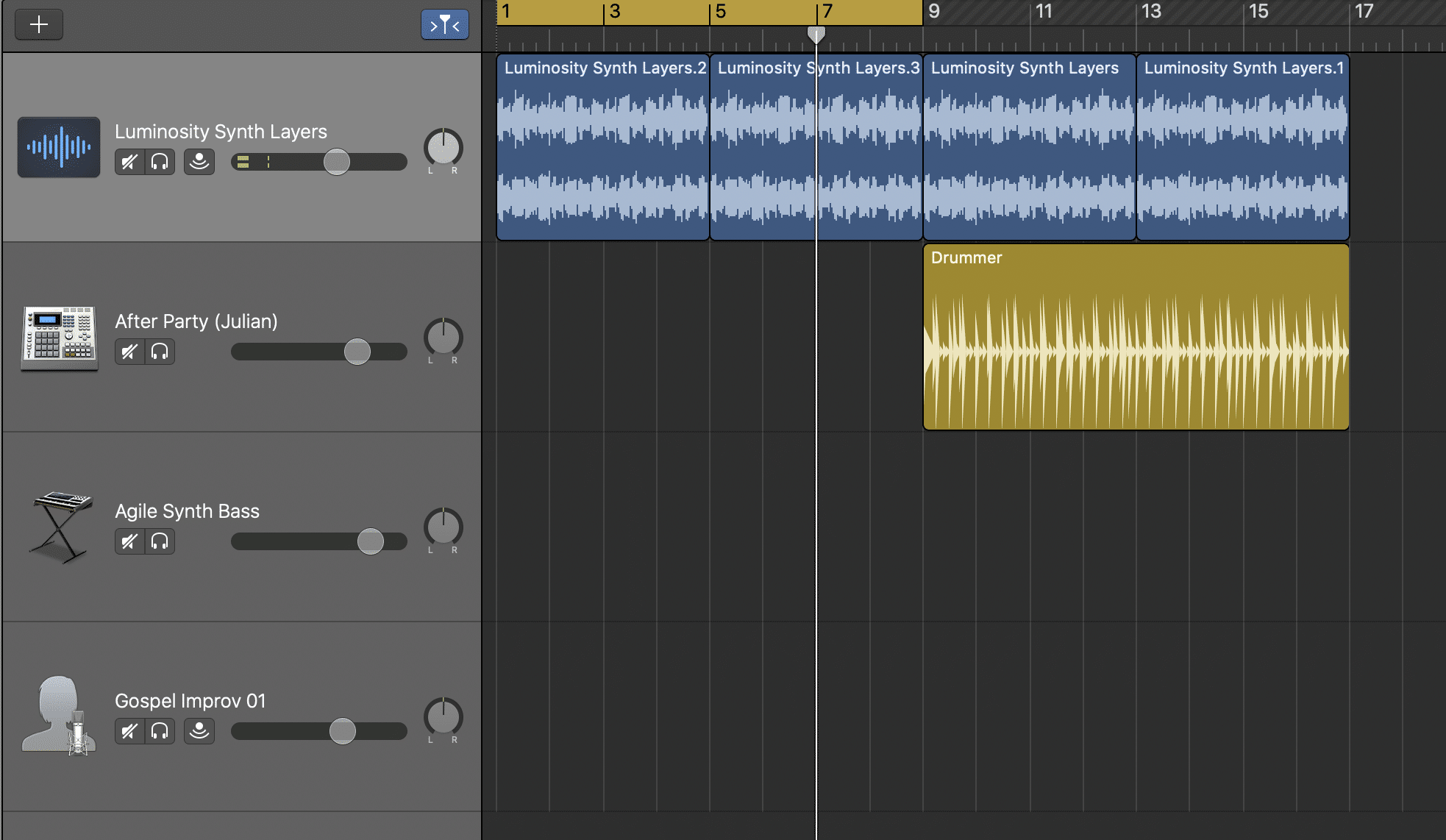Mute the Luminosity Synth Layers track
This screenshot has width=1446, height=840.
click(x=129, y=162)
